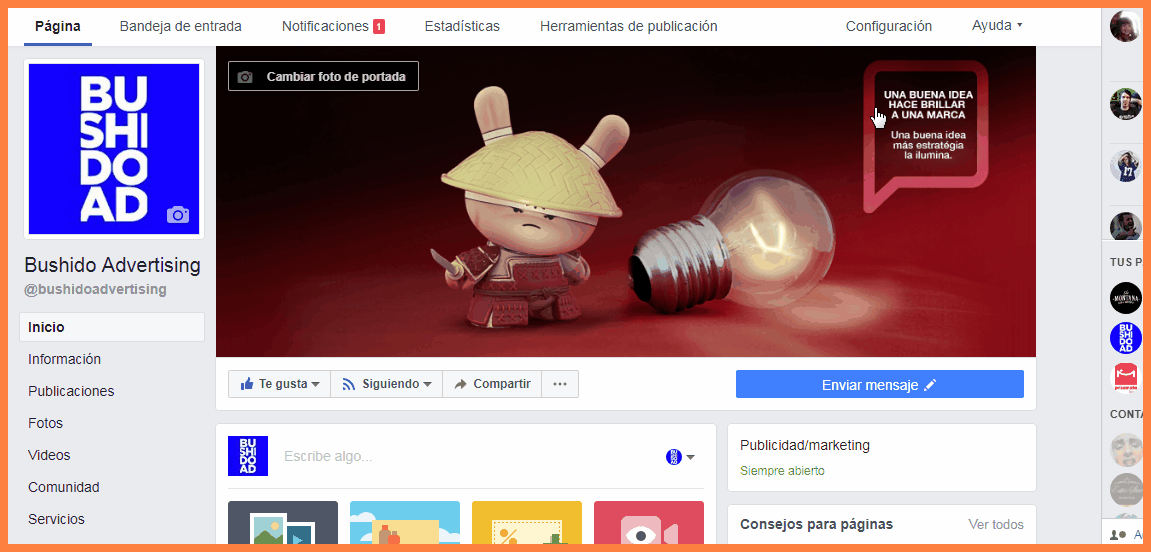Open the Montana page shortcut in sidebar
The width and height of the screenshot is (1151, 552).
pos(1125,298)
